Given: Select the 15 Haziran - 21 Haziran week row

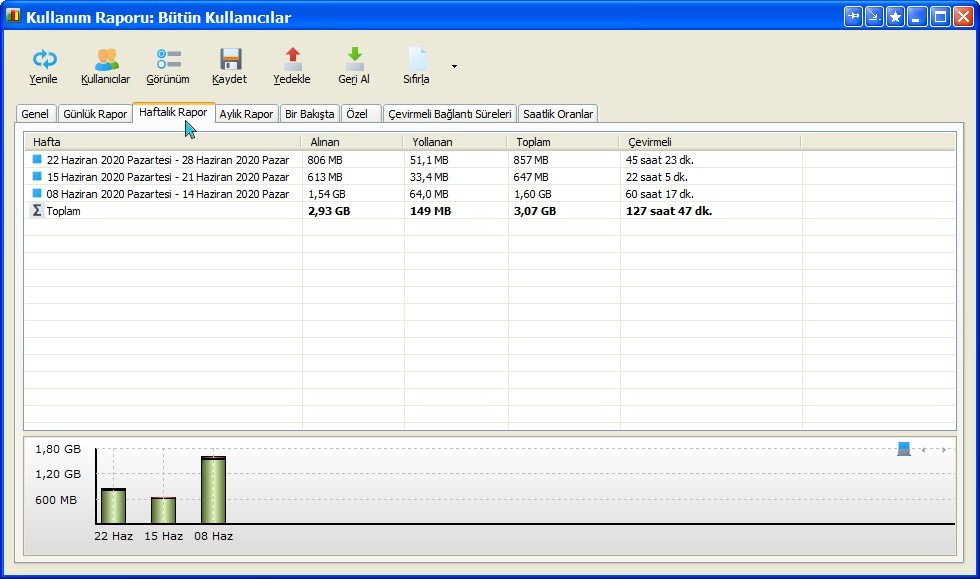Looking at the screenshot, I should tap(490, 177).
